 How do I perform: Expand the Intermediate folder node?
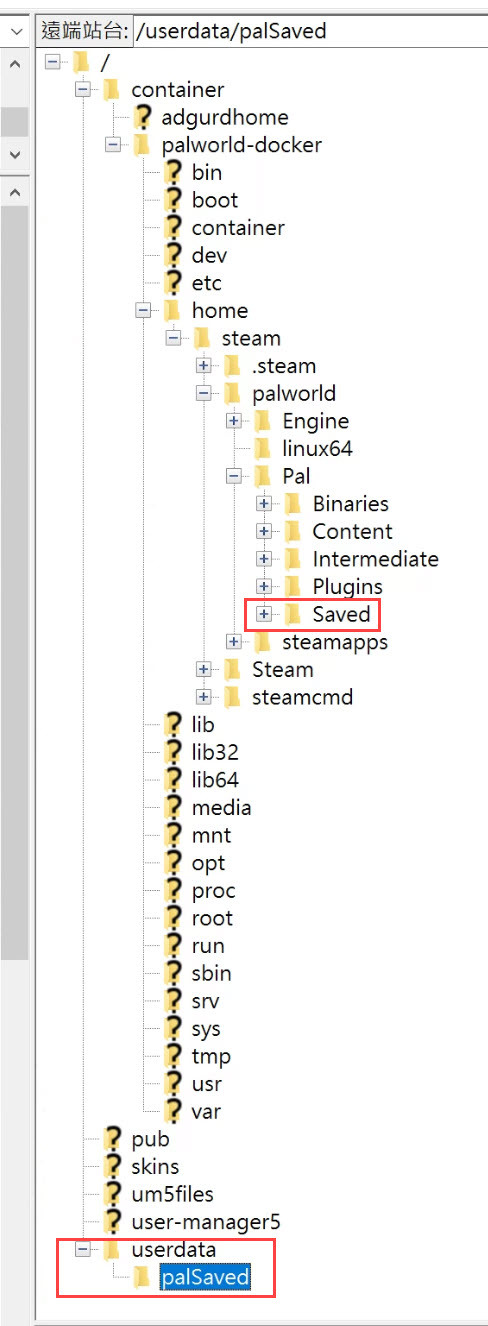click(263, 559)
